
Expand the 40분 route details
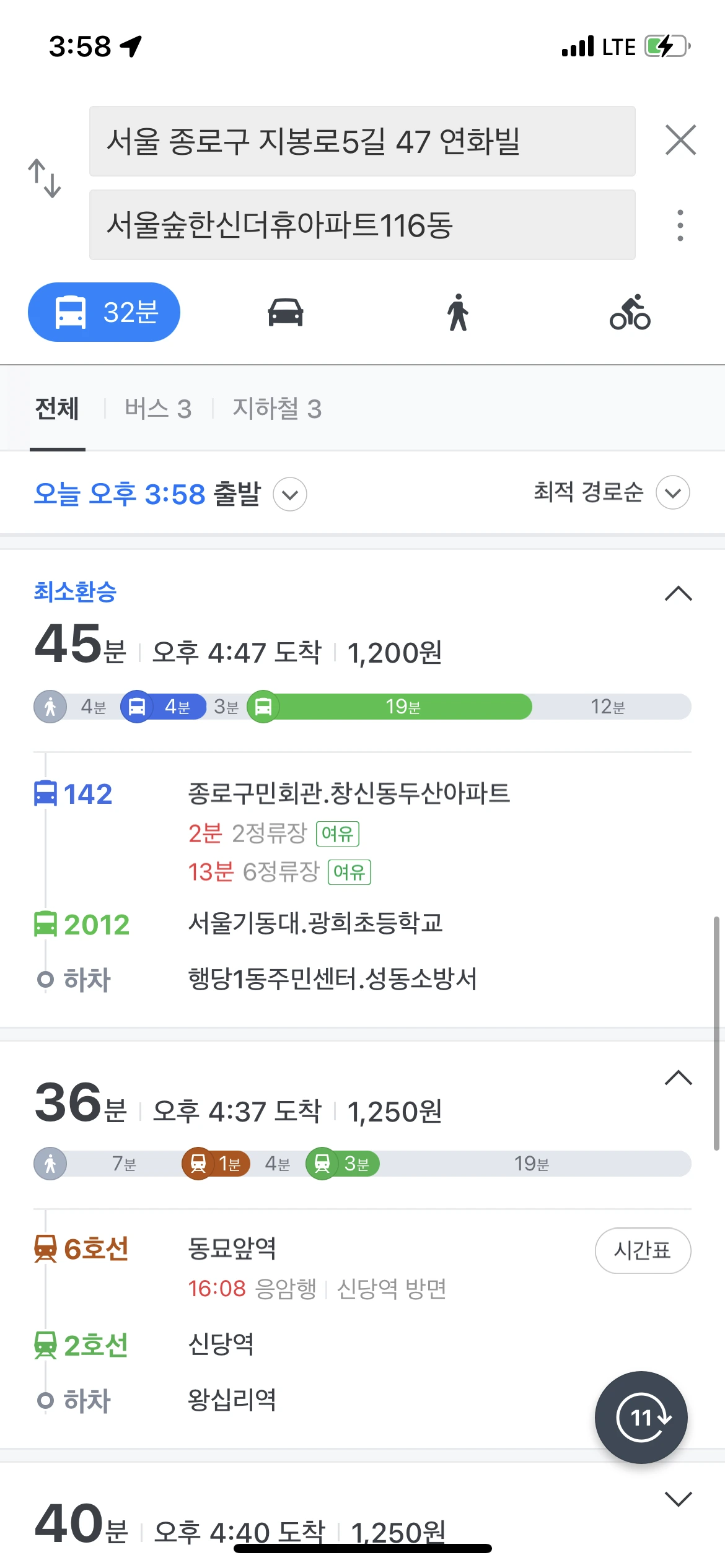(x=678, y=1499)
